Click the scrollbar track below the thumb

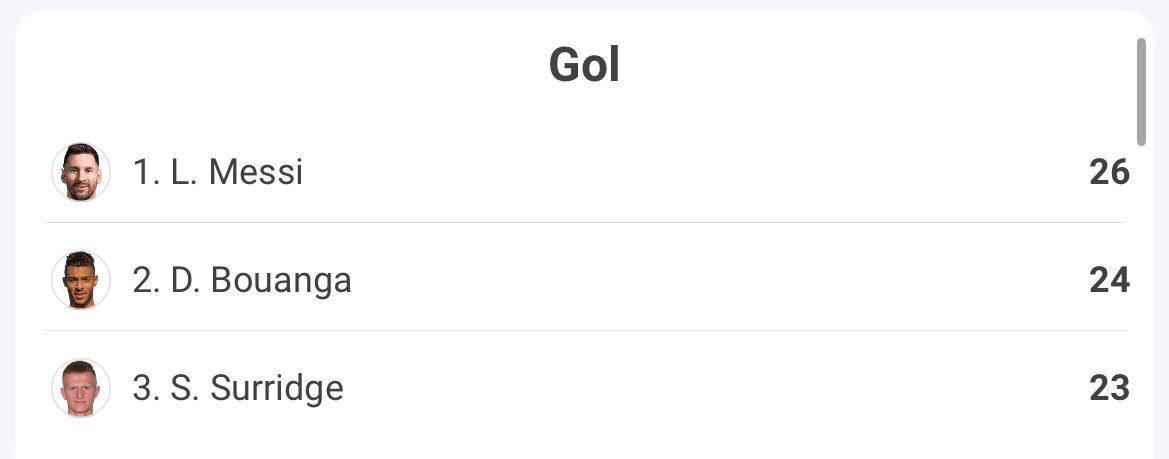click(1141, 300)
